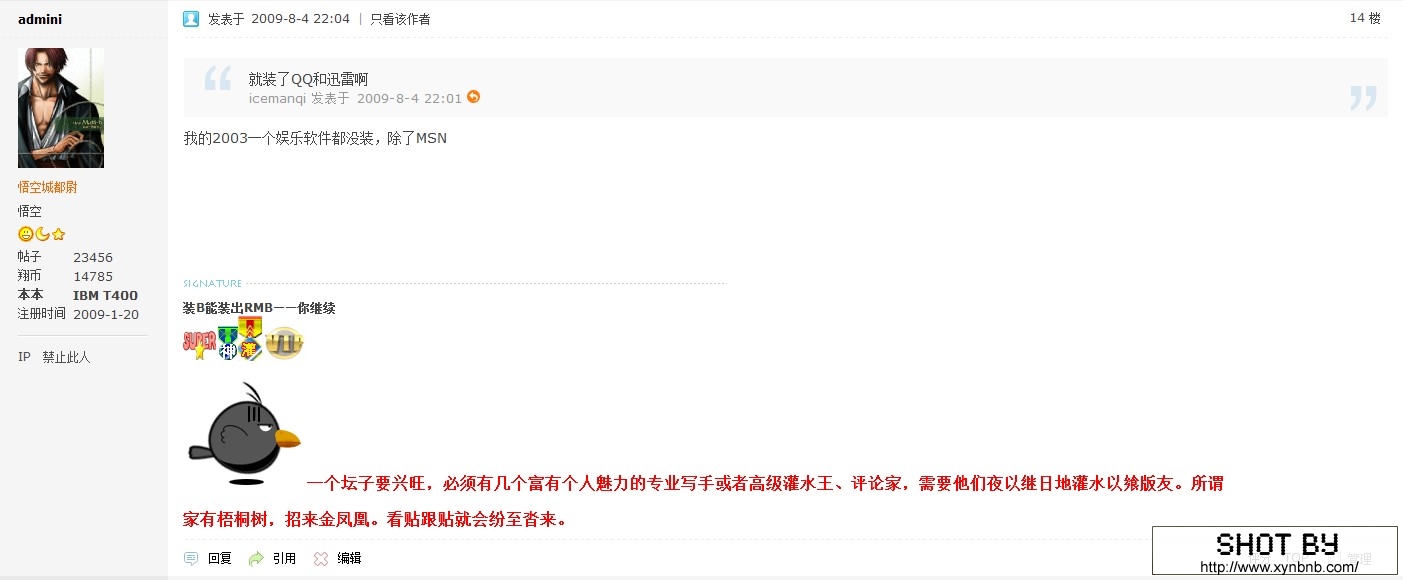Click the 悟空城都尉 user group link
Image resolution: width=1403 pixels, height=580 pixels.
click(47, 187)
